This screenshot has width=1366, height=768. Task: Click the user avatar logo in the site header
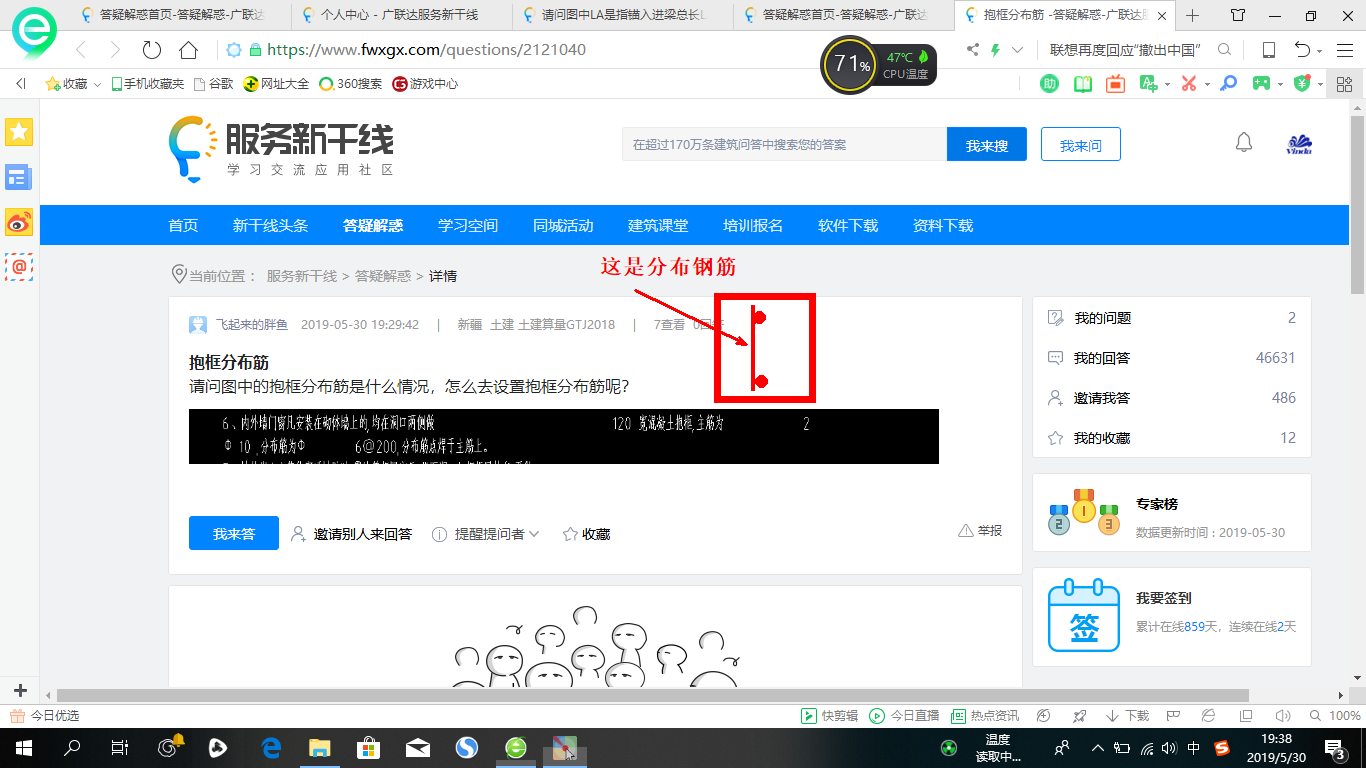click(x=1299, y=145)
